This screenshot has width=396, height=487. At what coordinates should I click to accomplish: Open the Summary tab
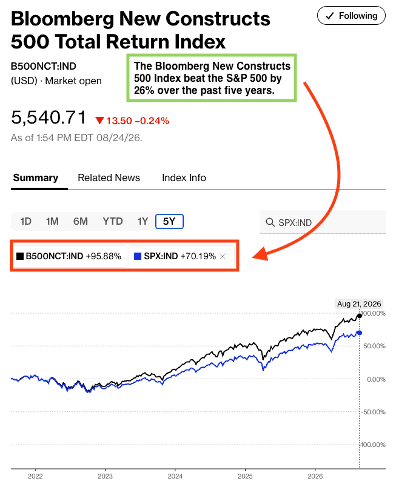click(x=36, y=178)
